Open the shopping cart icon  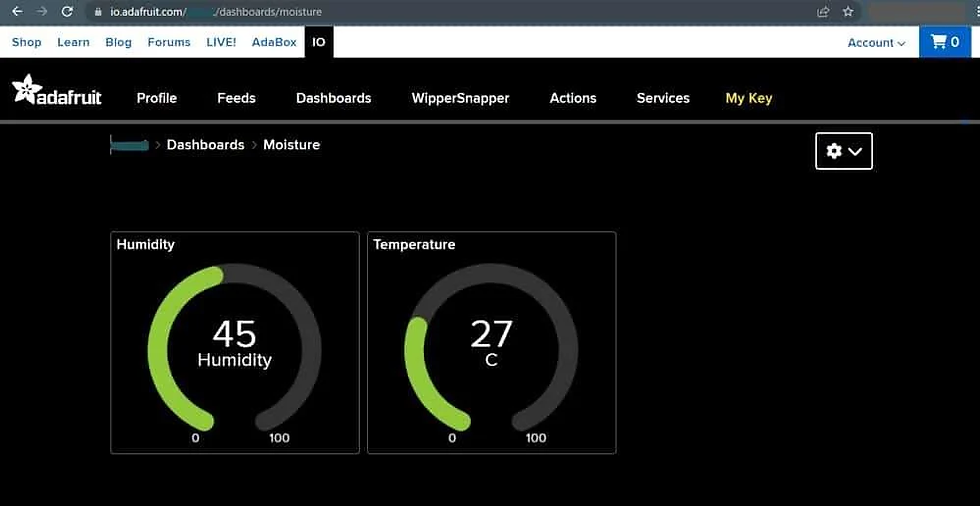tap(938, 42)
